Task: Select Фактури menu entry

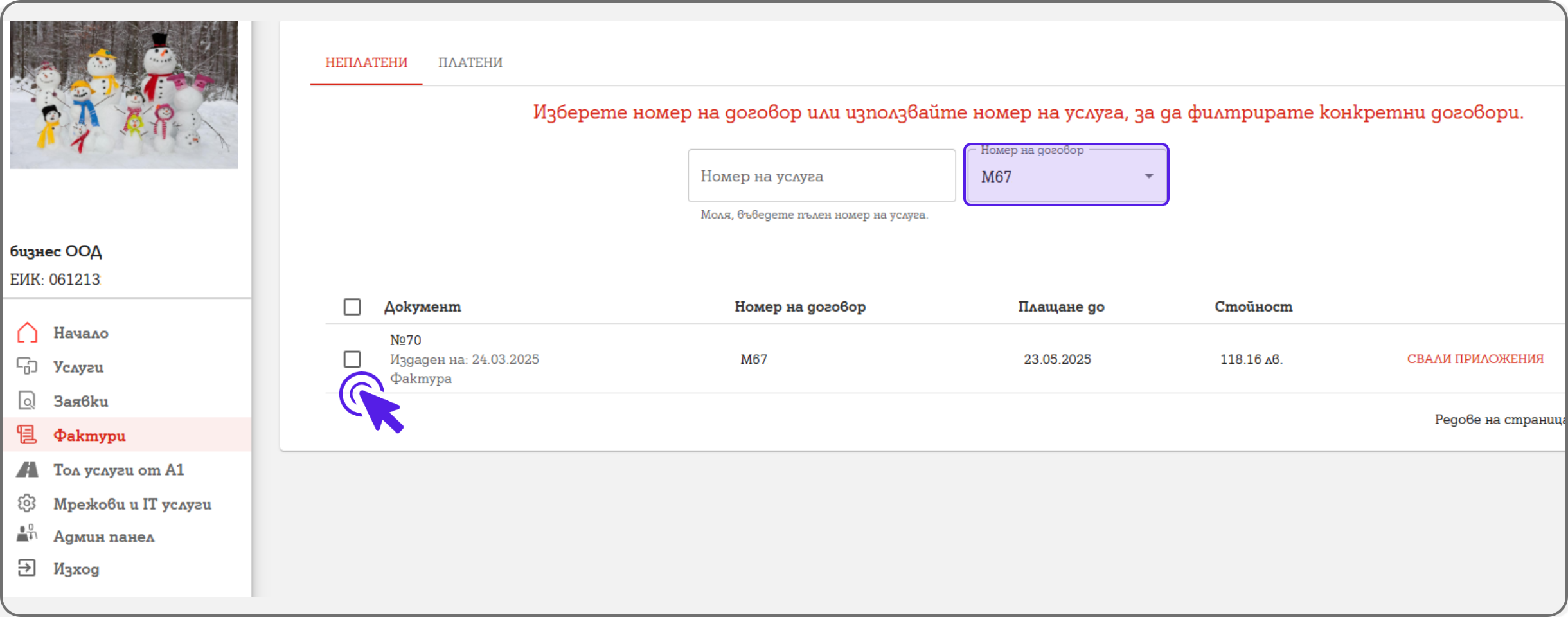Action: point(127,435)
